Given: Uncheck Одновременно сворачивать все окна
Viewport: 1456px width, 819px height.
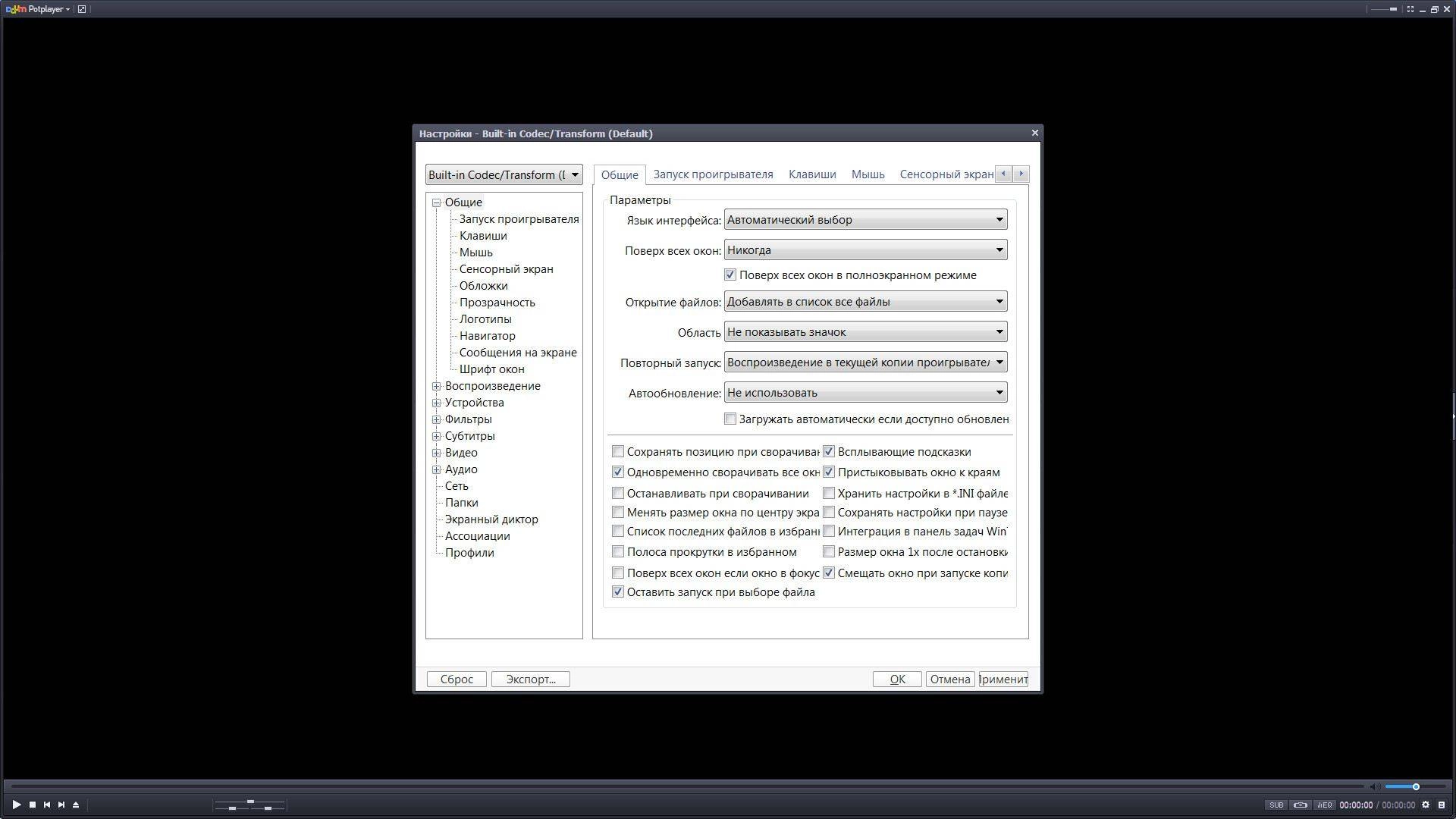Looking at the screenshot, I should coord(618,472).
